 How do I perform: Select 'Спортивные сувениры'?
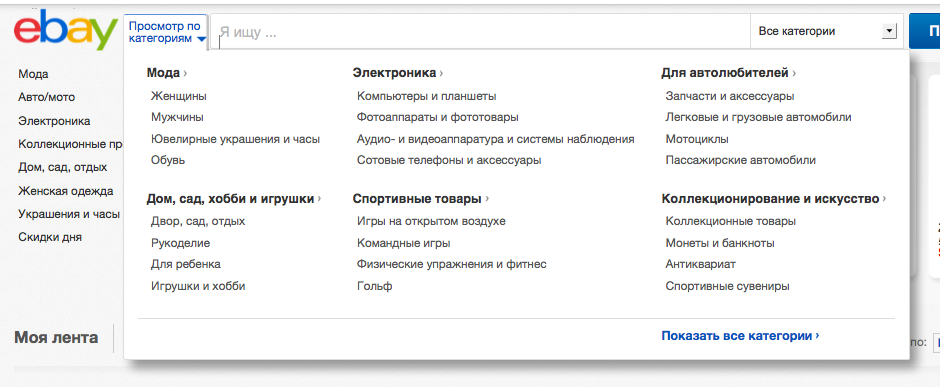[x=727, y=286]
